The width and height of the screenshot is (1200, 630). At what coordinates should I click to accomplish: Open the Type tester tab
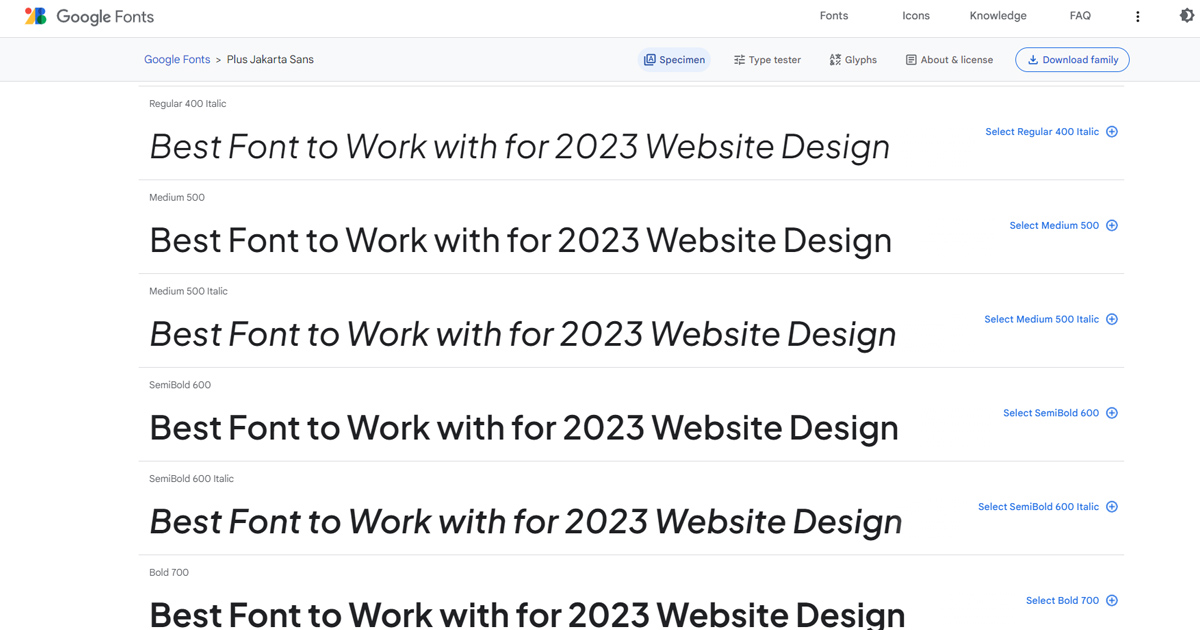[x=767, y=60]
